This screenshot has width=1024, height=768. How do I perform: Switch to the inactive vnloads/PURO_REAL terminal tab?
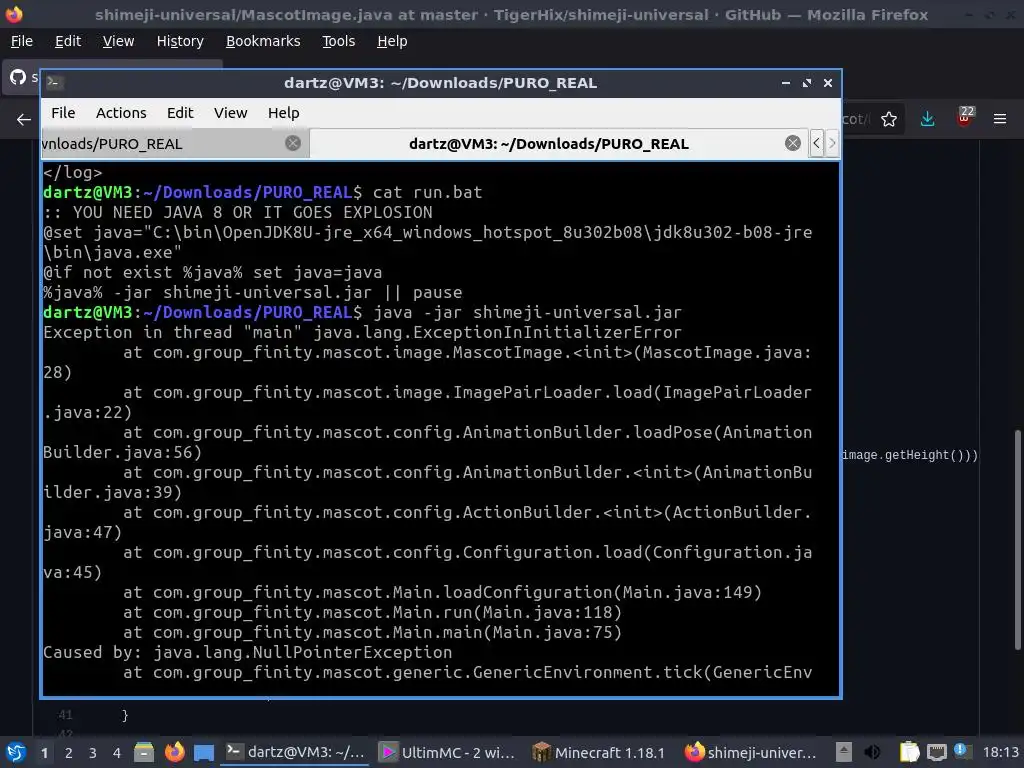click(175, 144)
